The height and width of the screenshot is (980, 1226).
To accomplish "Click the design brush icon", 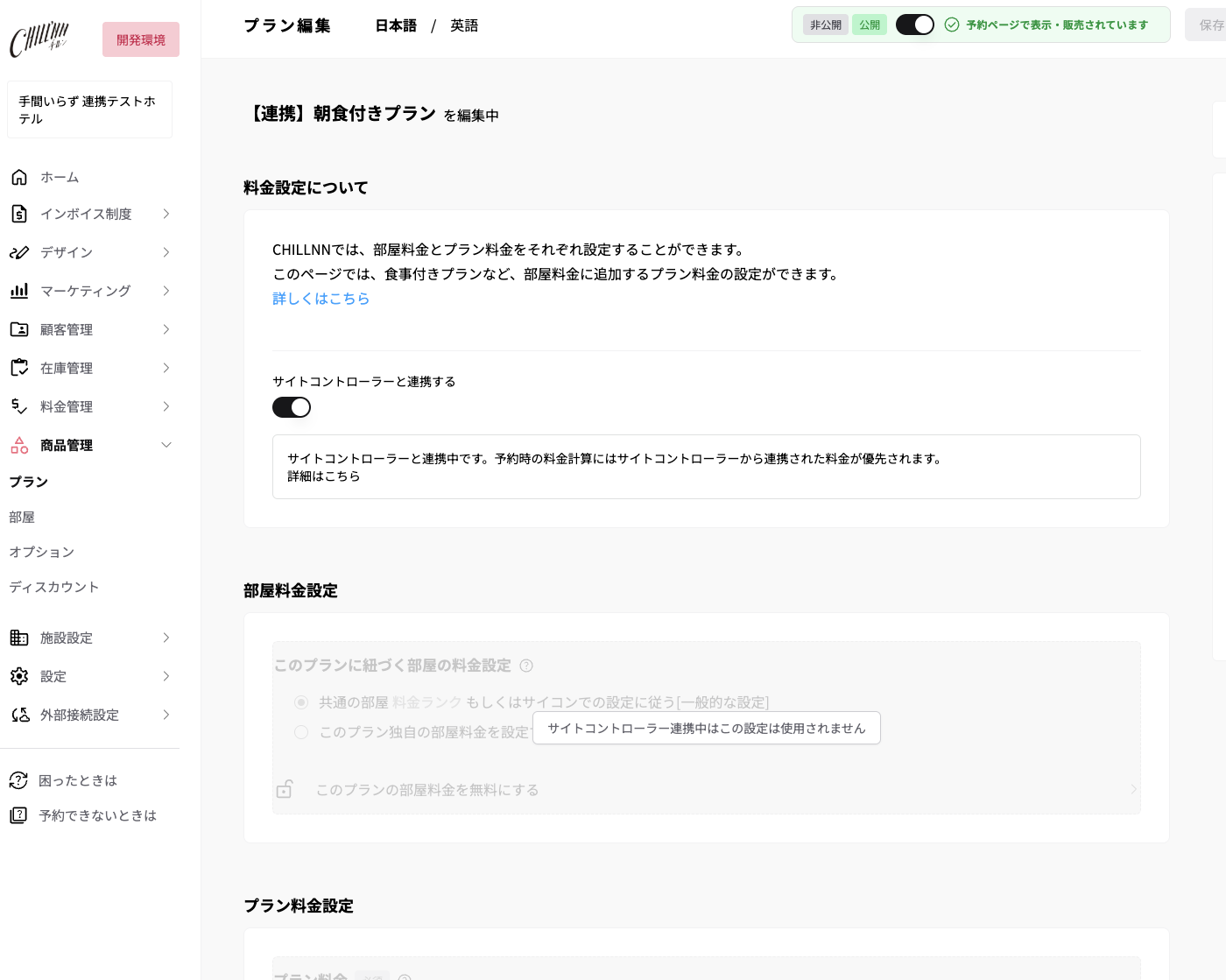I will (19, 252).
